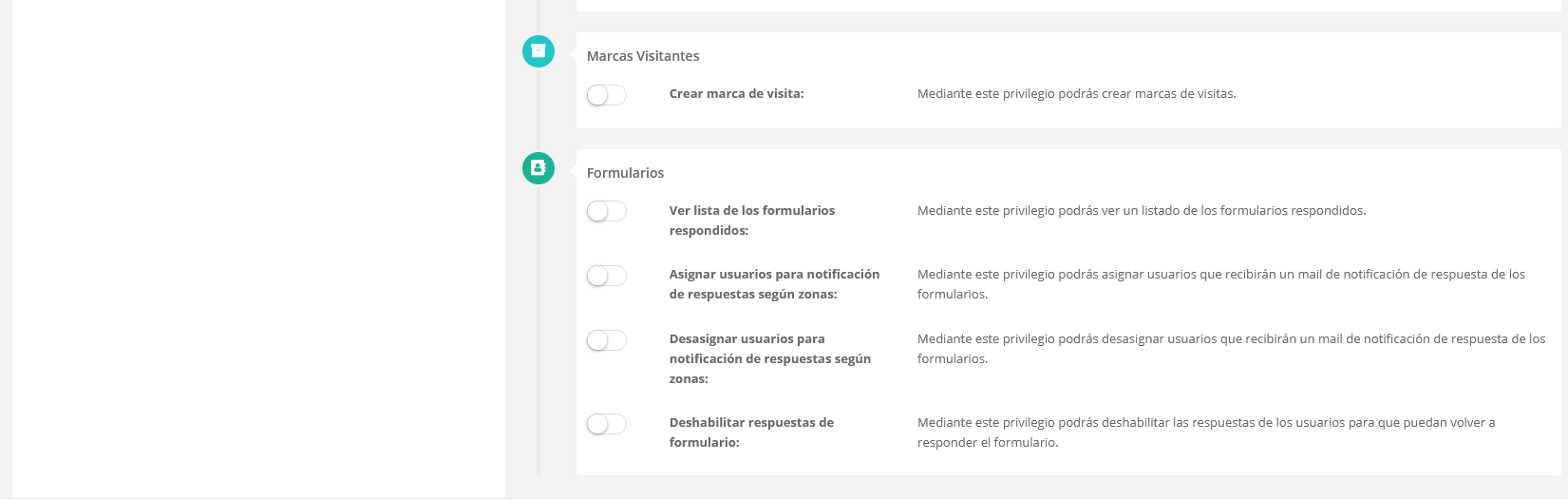Click the 'Deshabilitar respuestas de formulario:' label
This screenshot has width=1568, height=500.
[x=751, y=433]
